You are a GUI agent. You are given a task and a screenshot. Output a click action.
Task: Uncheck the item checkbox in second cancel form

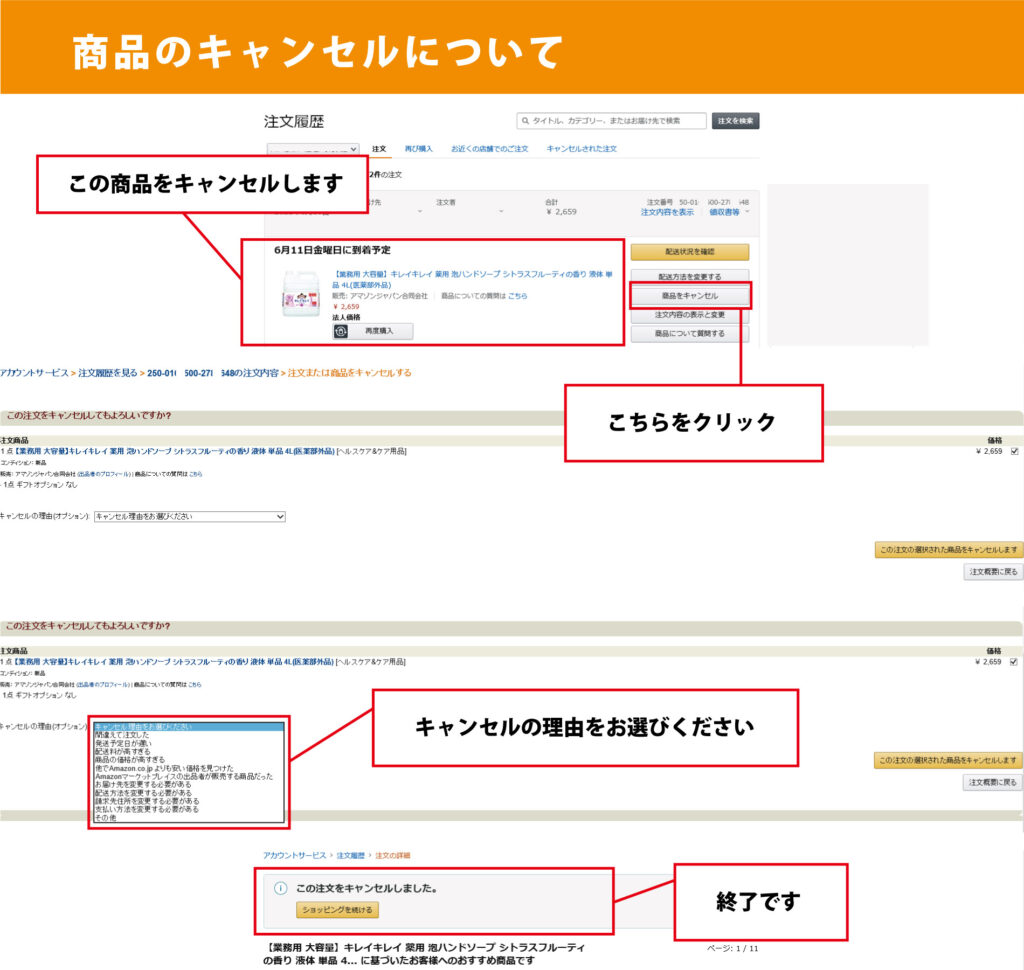point(1014,662)
